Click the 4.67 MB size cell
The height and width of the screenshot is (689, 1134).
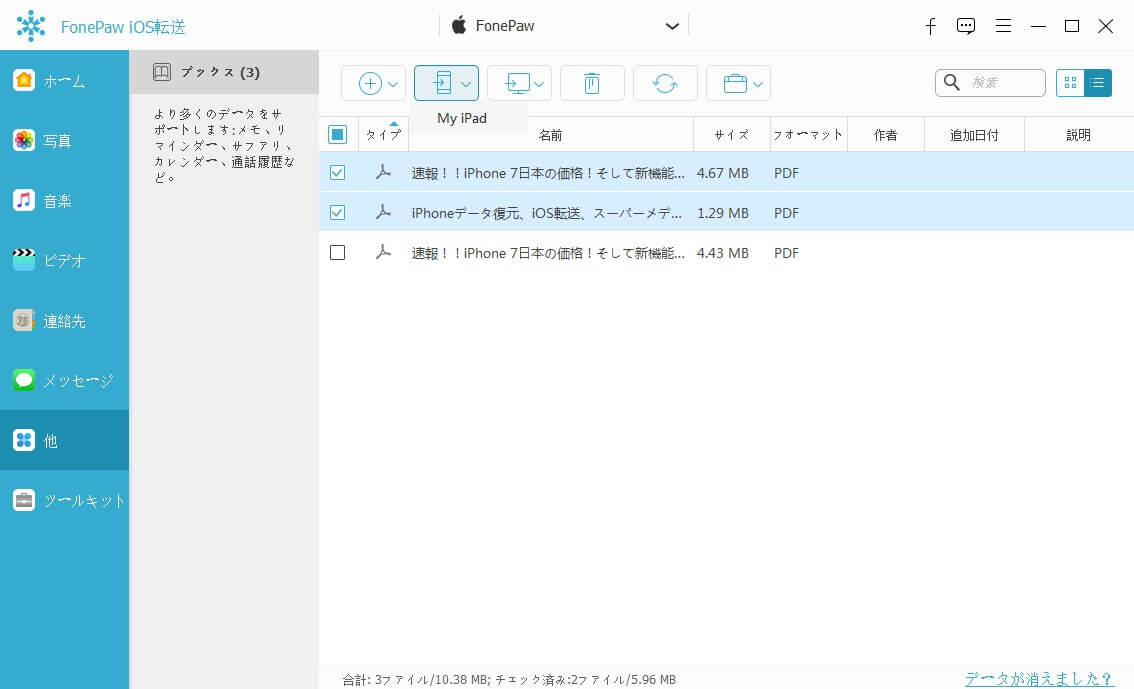pyautogui.click(x=722, y=173)
